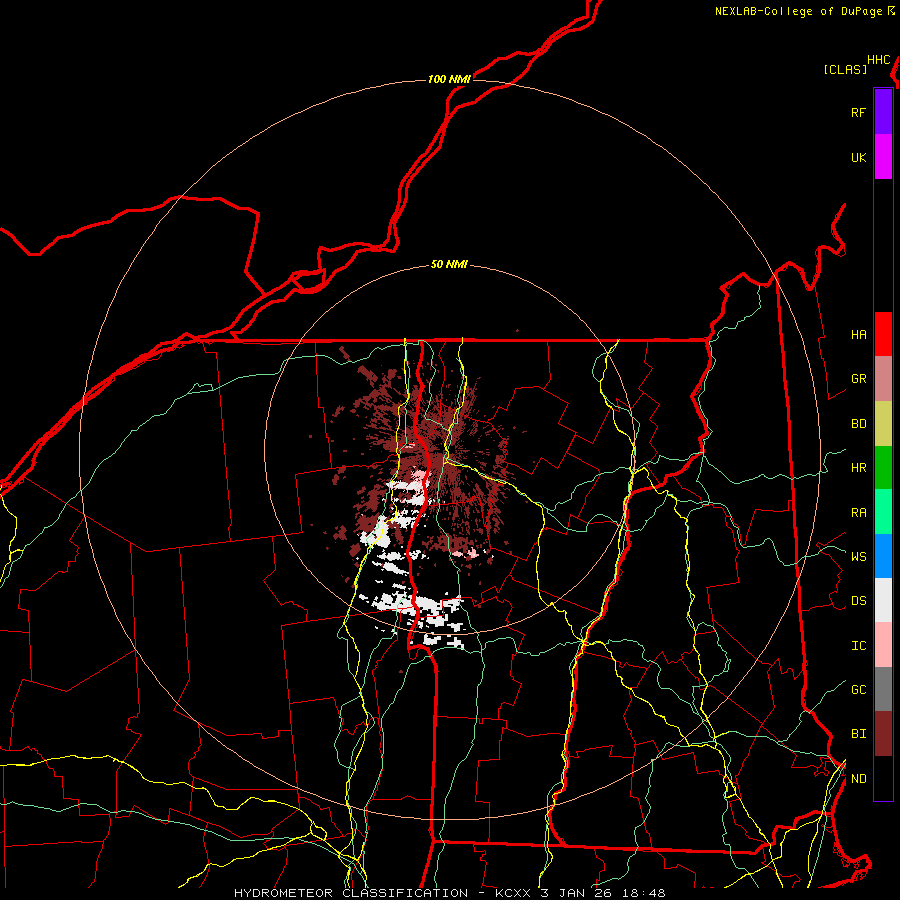Click the HA red legend swatch
Viewport: 900px width, 900px height.
click(x=883, y=334)
